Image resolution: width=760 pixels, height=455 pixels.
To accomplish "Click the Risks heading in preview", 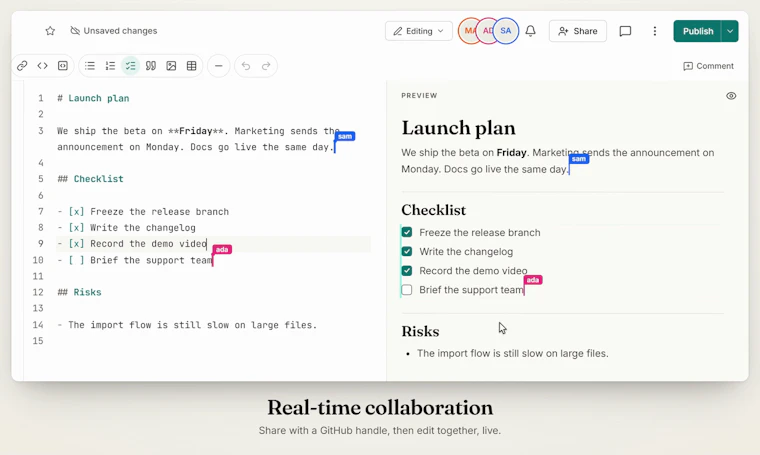I will coord(420,331).
